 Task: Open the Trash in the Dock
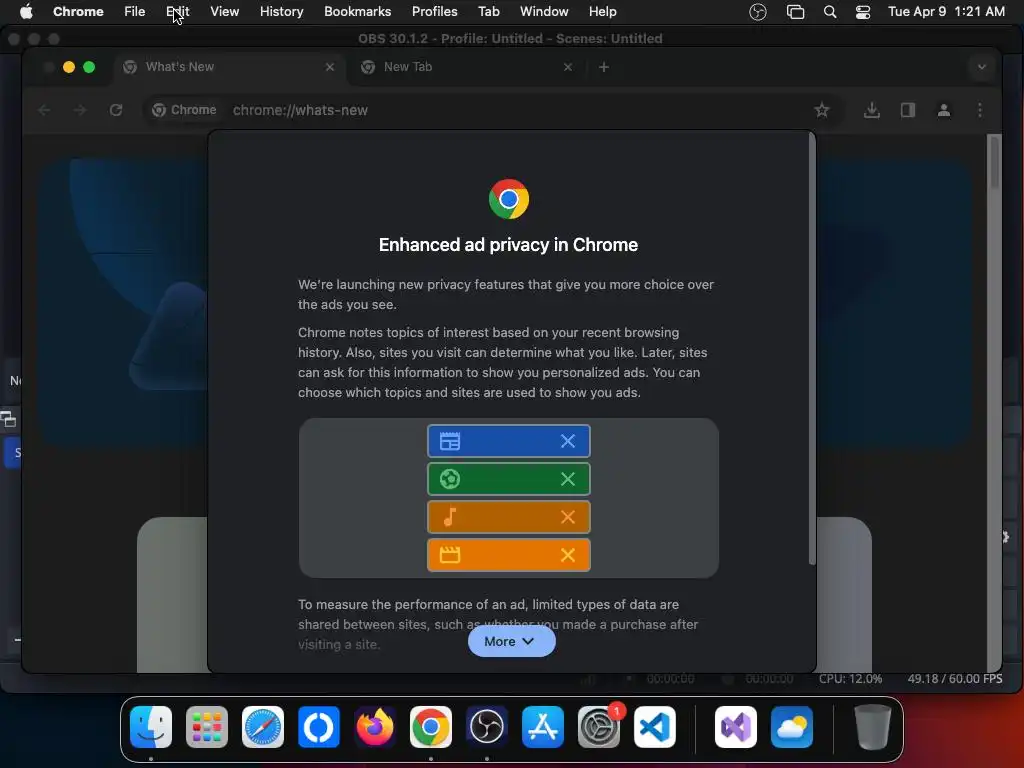pyautogui.click(x=872, y=727)
